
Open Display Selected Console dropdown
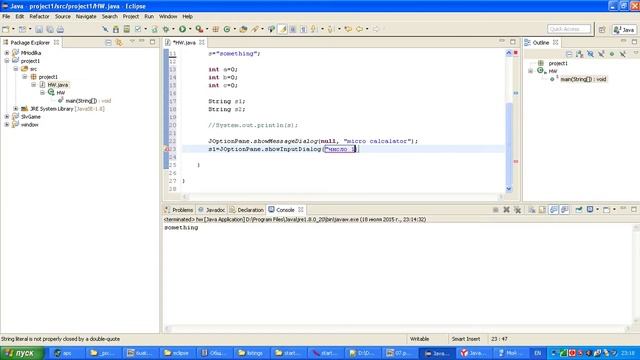click(598, 210)
